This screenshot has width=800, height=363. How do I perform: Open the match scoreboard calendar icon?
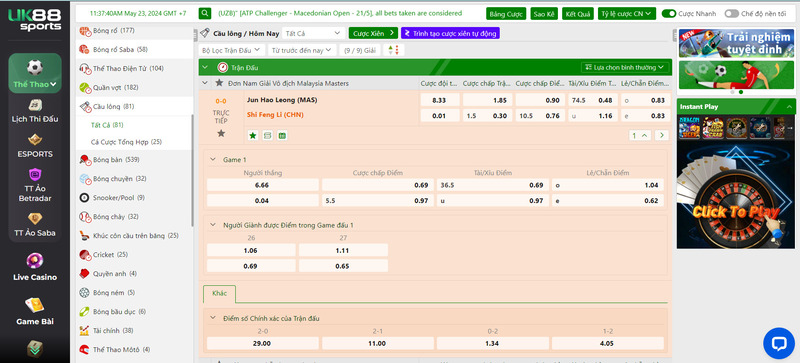coord(282,135)
